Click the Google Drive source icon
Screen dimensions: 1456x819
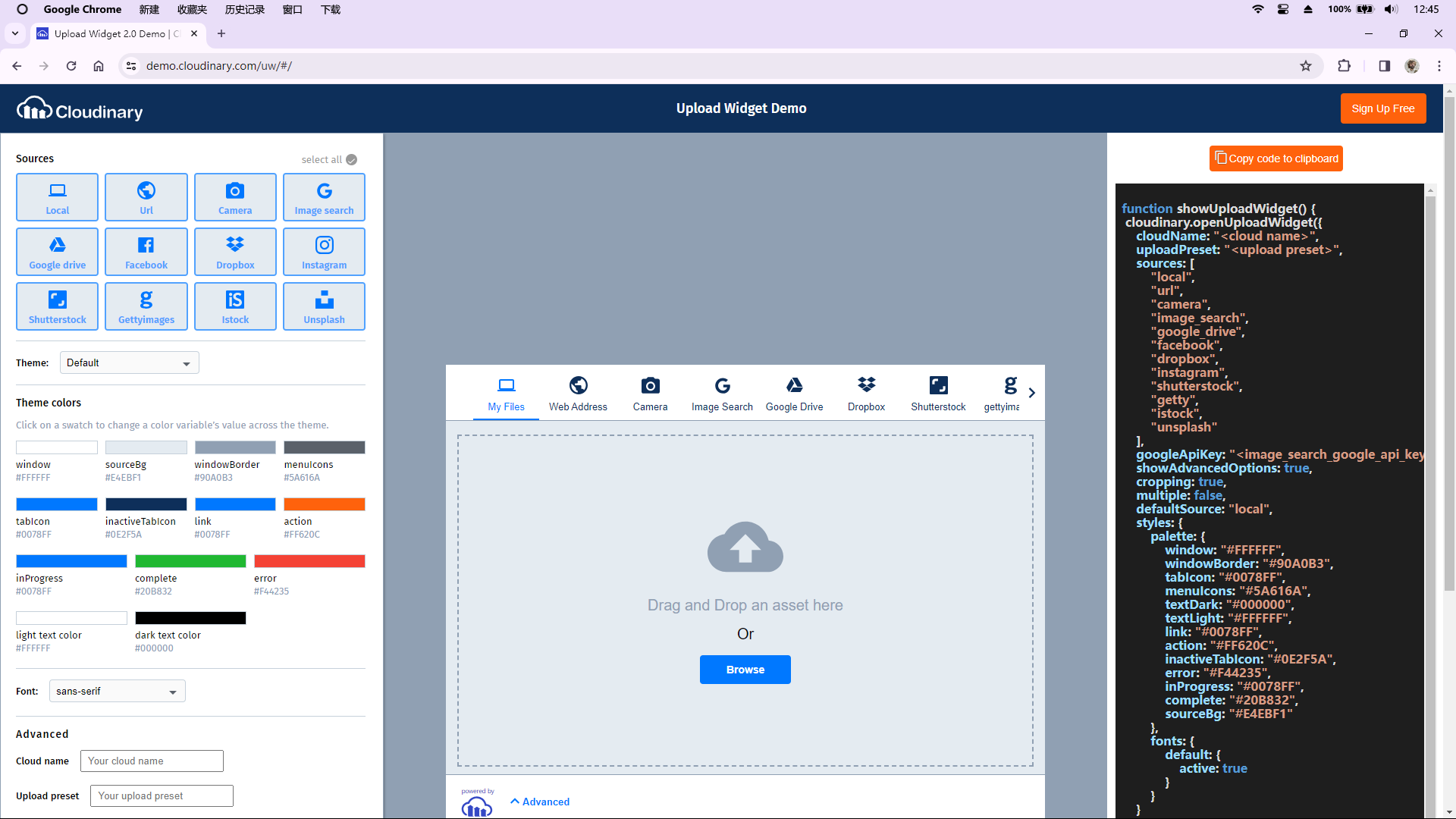[x=57, y=252]
